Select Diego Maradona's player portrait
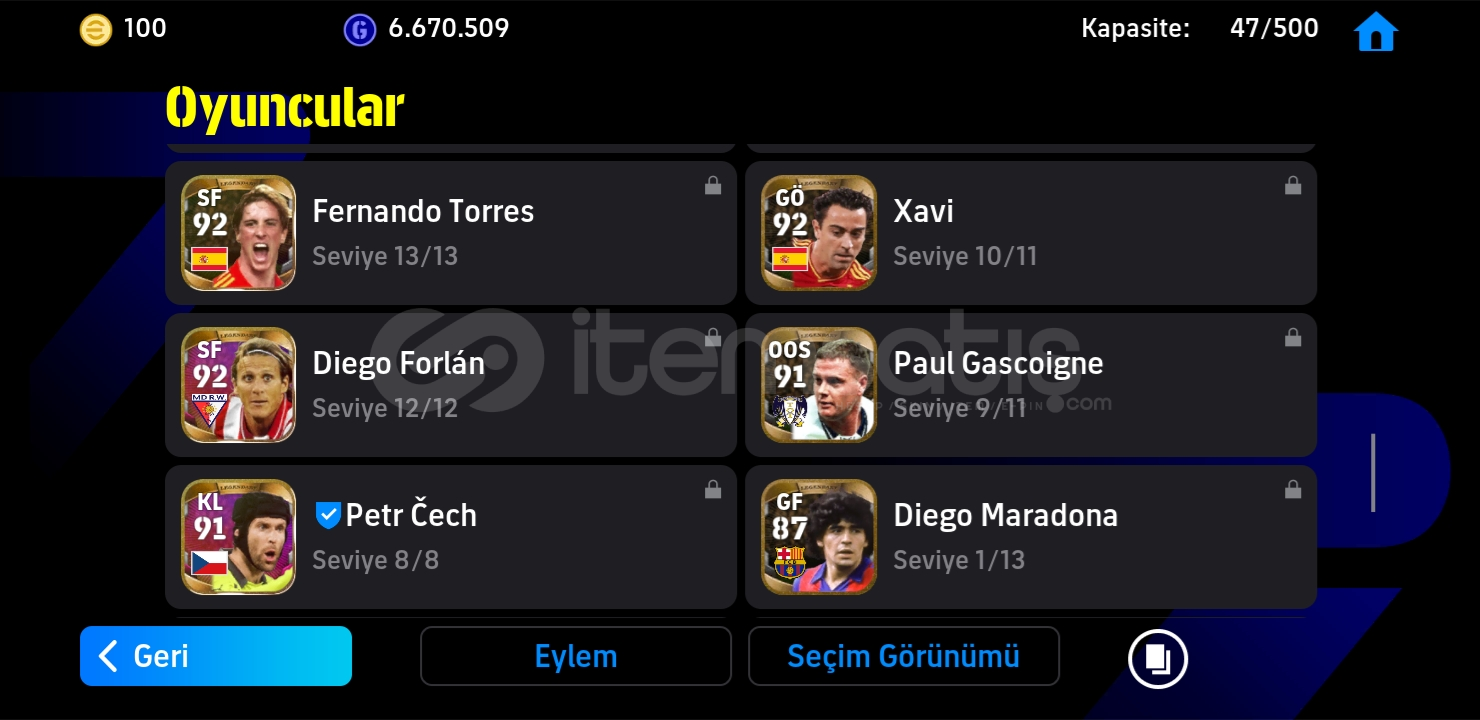The image size is (1480, 720). pos(819,537)
